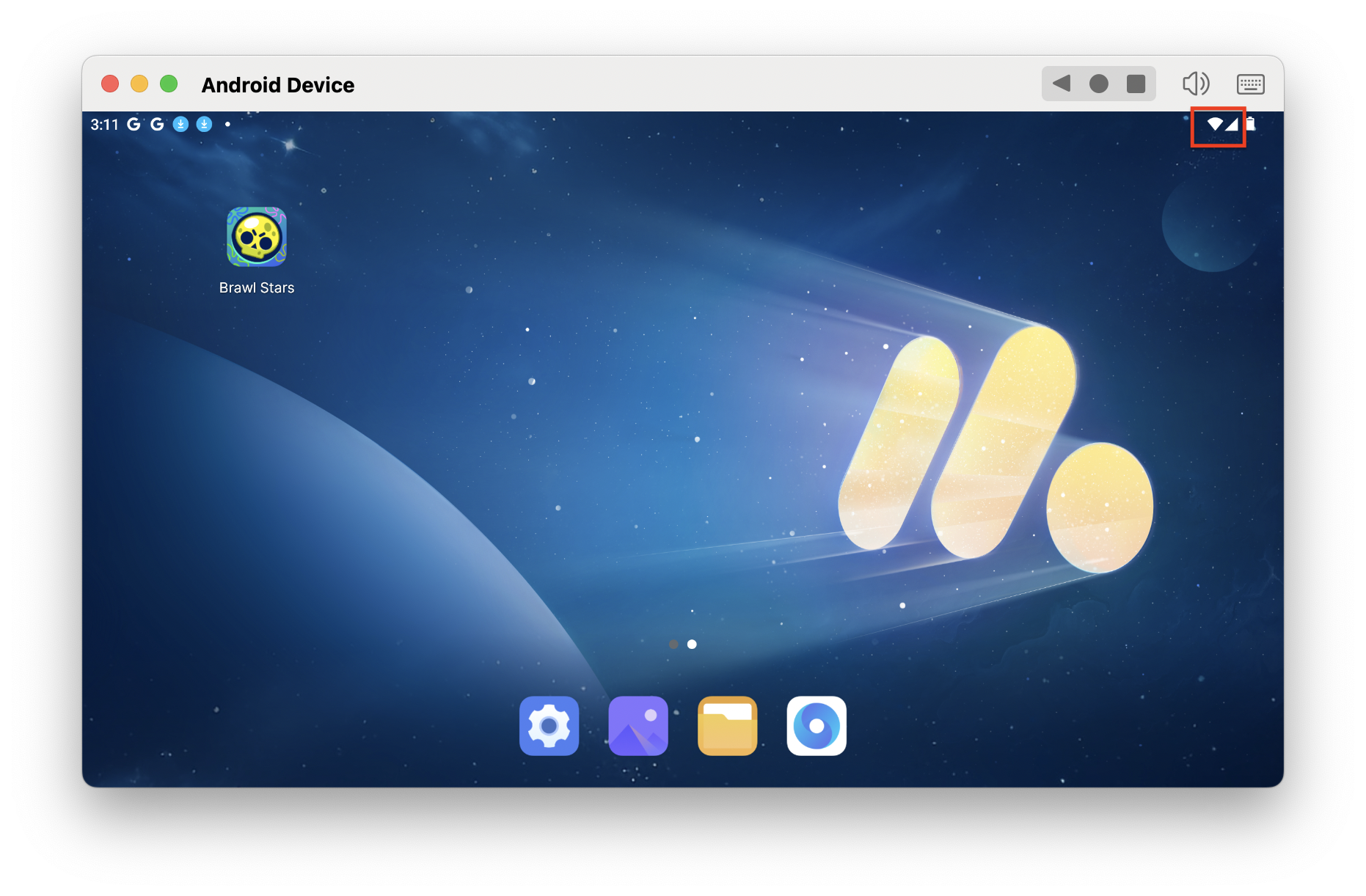
Task: Open the yellow Files folder app
Action: [x=727, y=725]
